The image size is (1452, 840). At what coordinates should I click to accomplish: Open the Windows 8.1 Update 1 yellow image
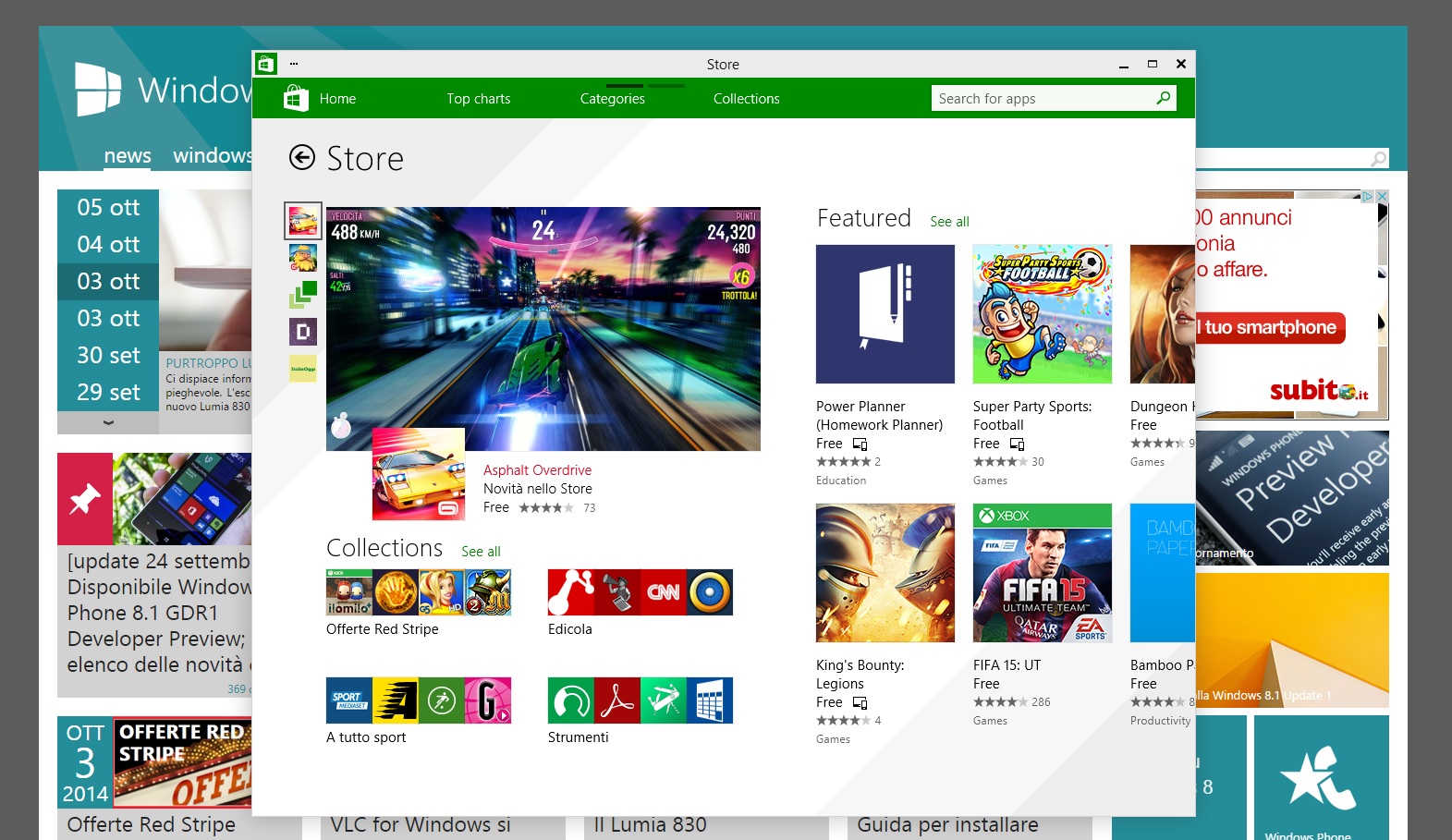(x=1292, y=640)
